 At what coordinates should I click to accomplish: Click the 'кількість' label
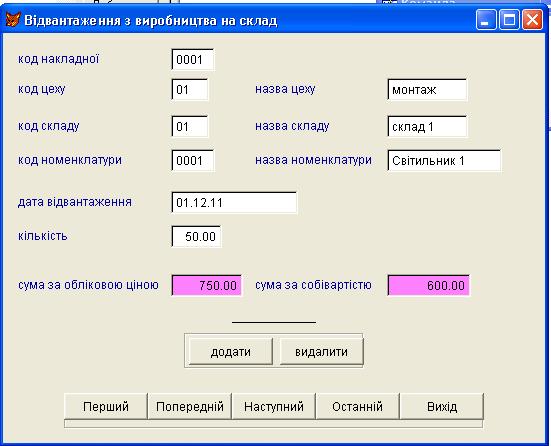(x=43, y=235)
